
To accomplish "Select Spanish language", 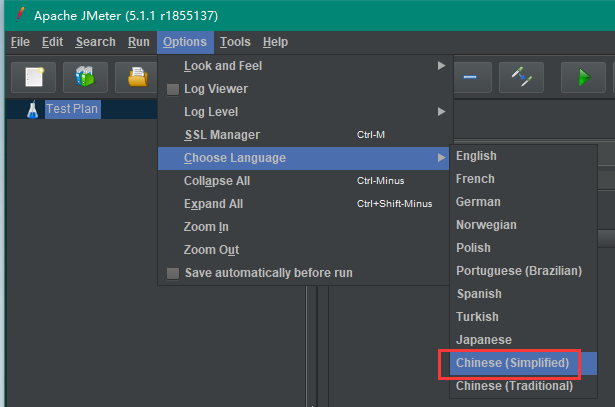I will pyautogui.click(x=523, y=294).
